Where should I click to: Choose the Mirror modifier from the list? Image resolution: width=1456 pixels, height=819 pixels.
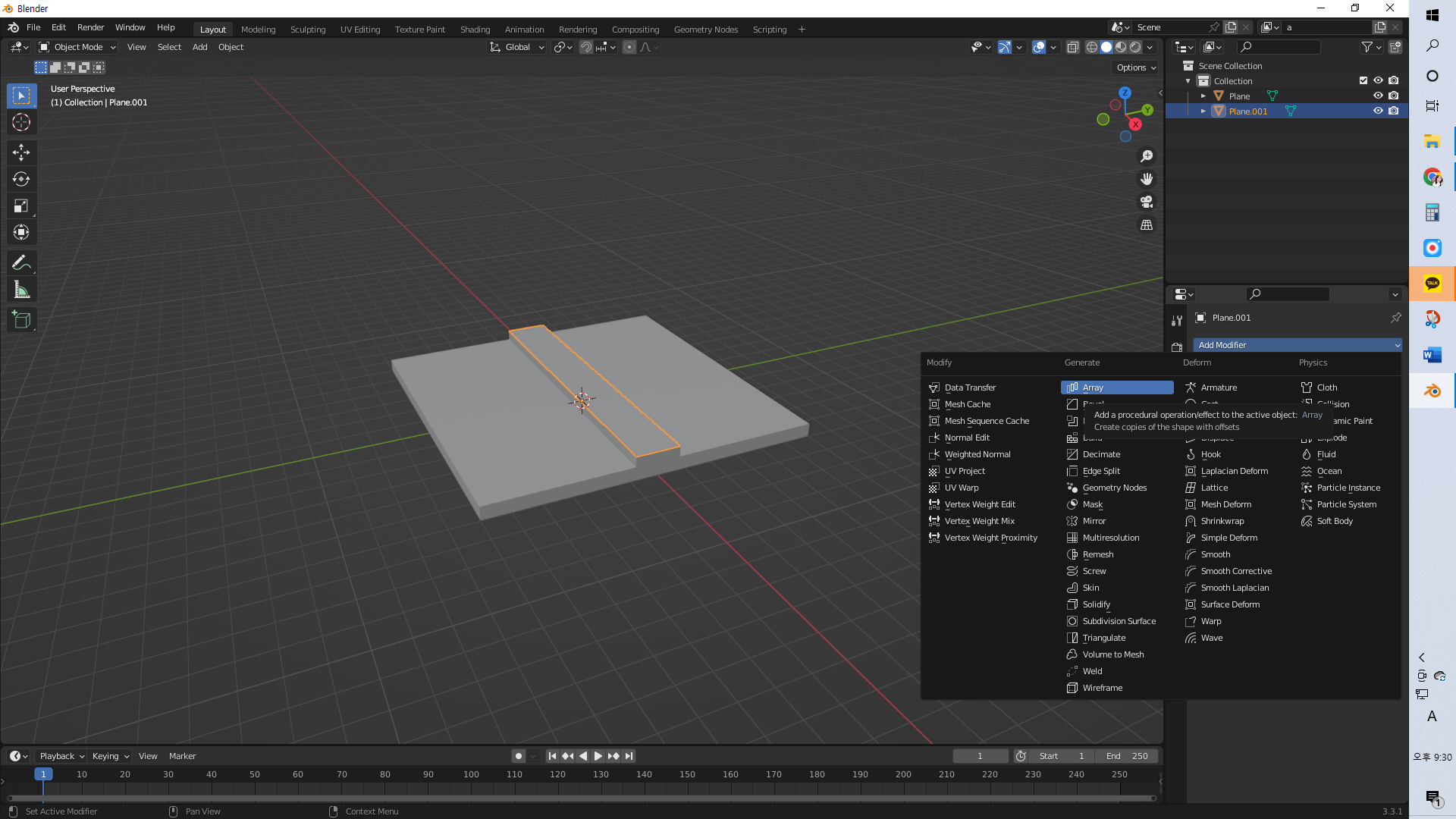tap(1094, 521)
